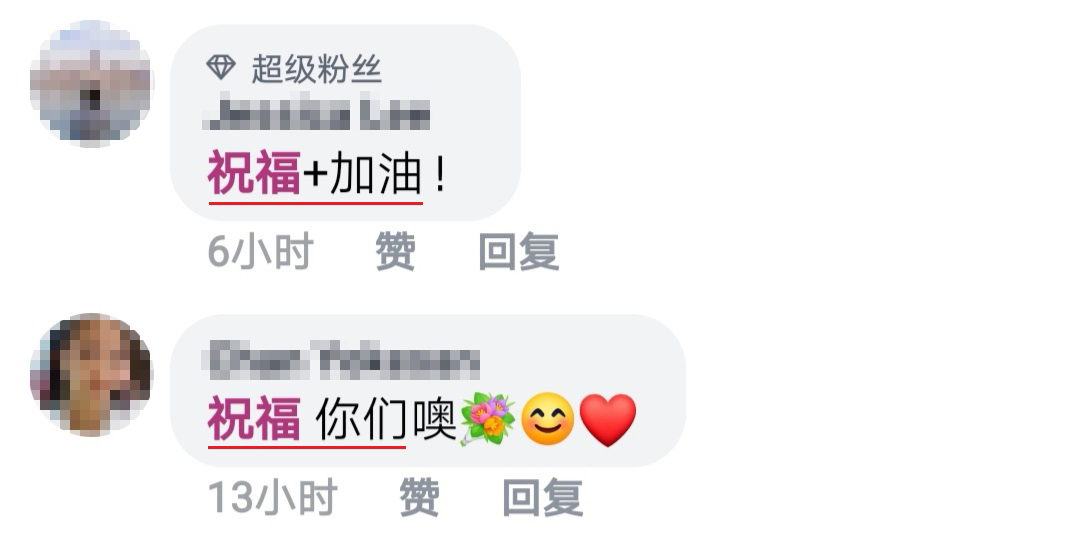Screen dimensions: 1075x533
Task: Click the red heart emoji
Action: pyautogui.click(x=608, y=419)
